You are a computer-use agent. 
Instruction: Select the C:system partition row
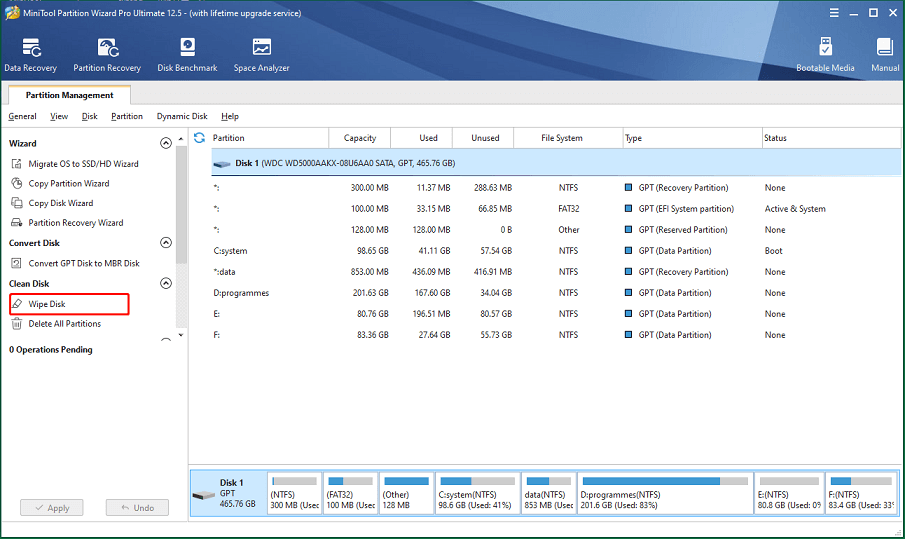click(x=556, y=251)
